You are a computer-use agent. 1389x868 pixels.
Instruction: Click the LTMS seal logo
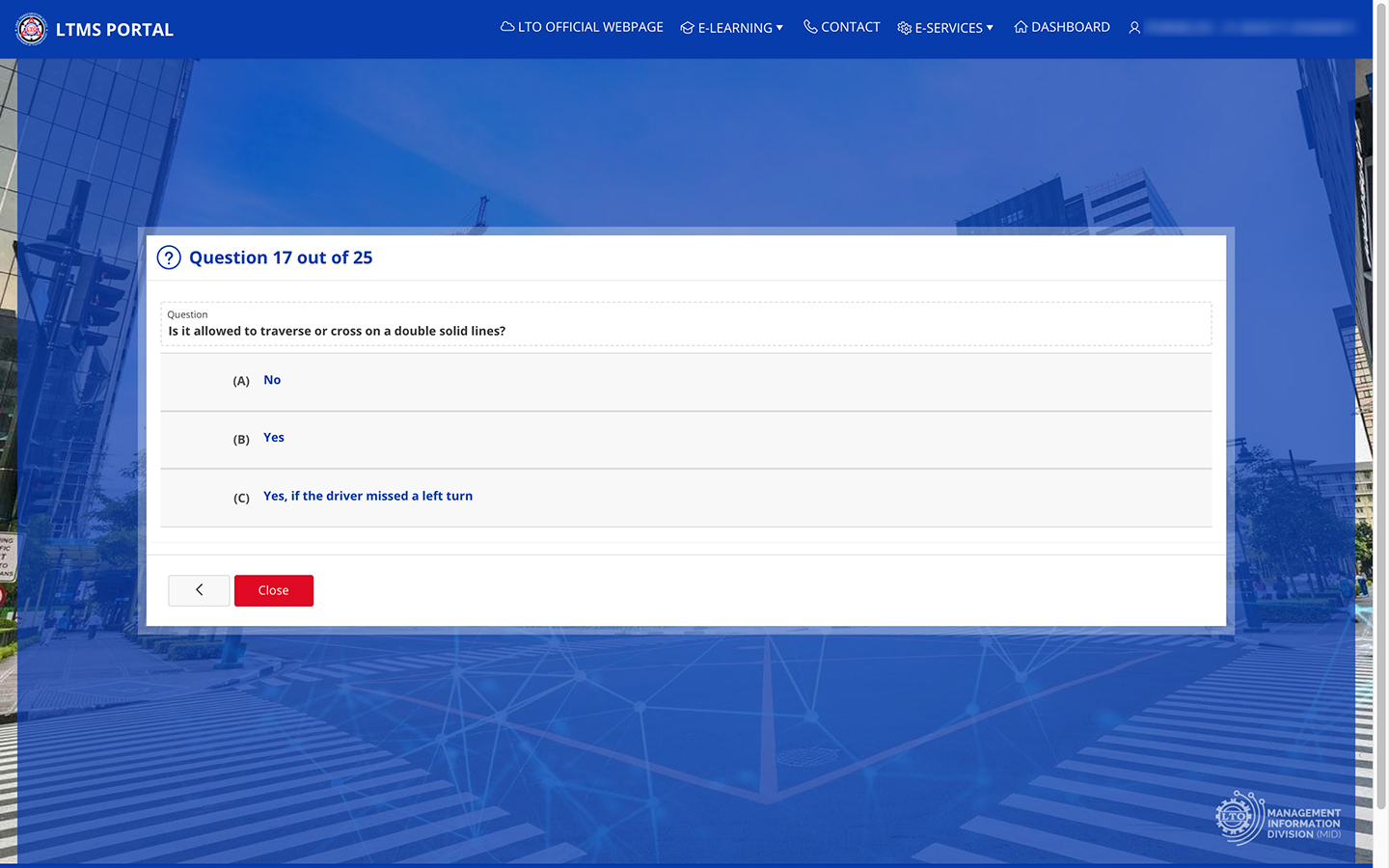coord(31,29)
